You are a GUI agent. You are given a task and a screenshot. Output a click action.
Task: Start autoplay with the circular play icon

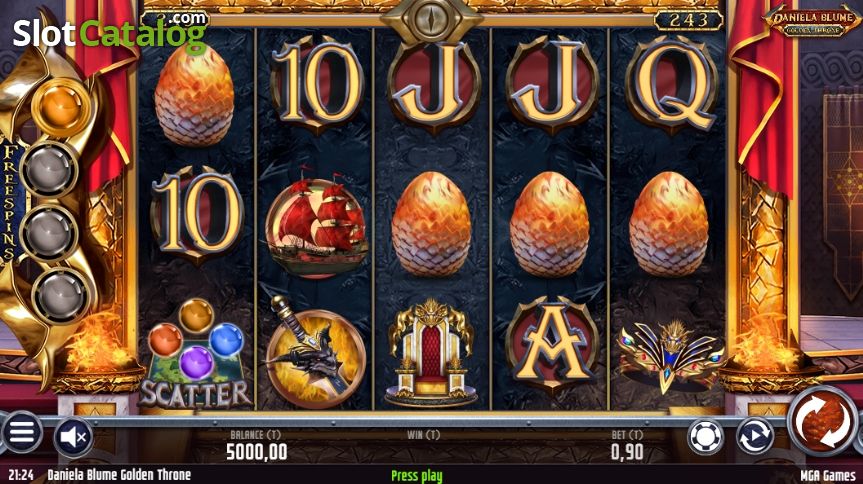755,437
